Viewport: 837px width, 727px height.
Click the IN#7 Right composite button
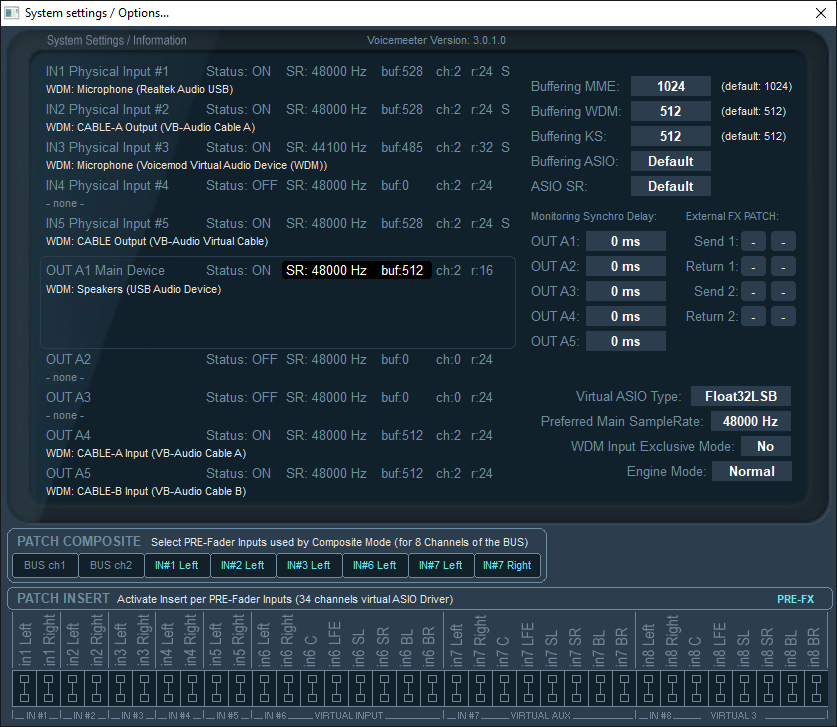[507, 565]
